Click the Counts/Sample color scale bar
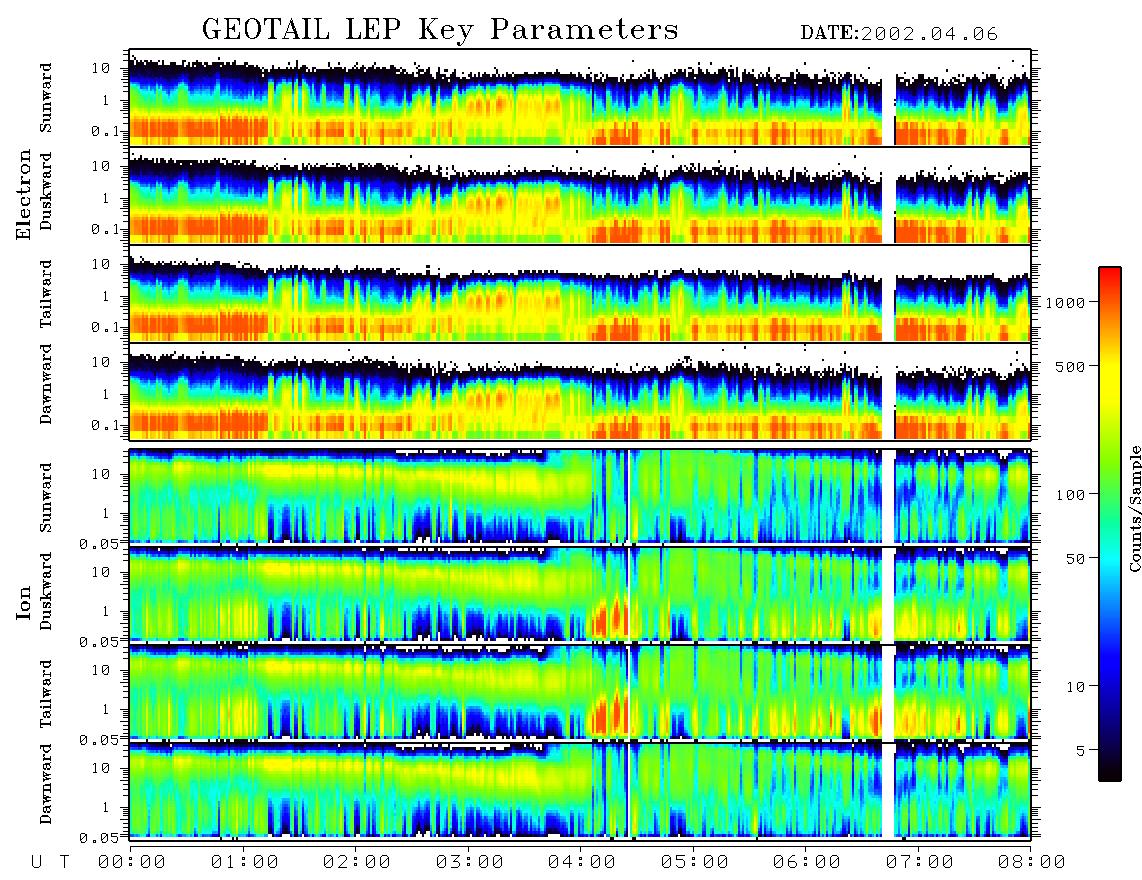Screen dimensions: 1142x880 click(1109, 524)
